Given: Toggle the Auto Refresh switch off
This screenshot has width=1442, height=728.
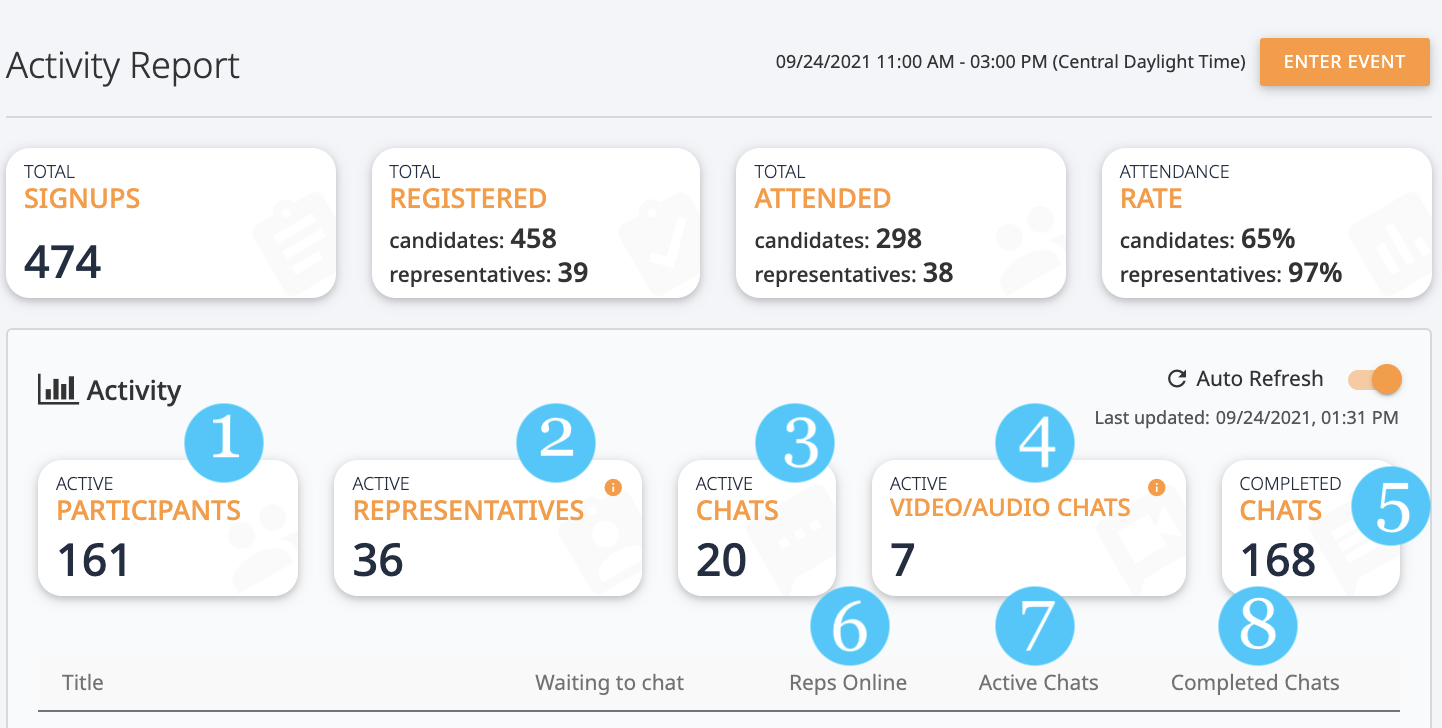Looking at the screenshot, I should pos(1375,380).
